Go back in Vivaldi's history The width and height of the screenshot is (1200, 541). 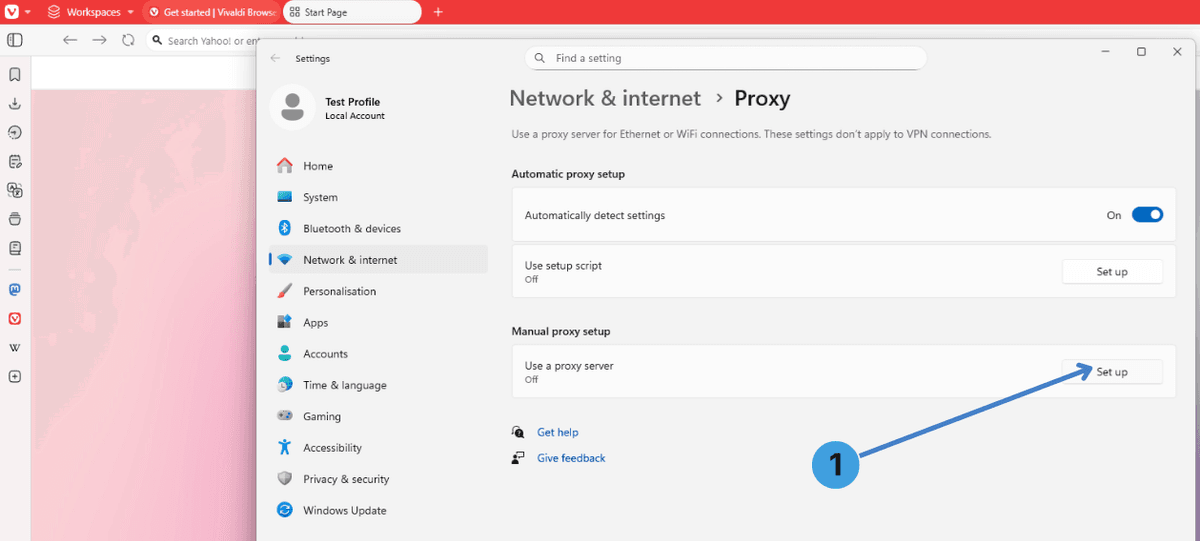coord(69,40)
